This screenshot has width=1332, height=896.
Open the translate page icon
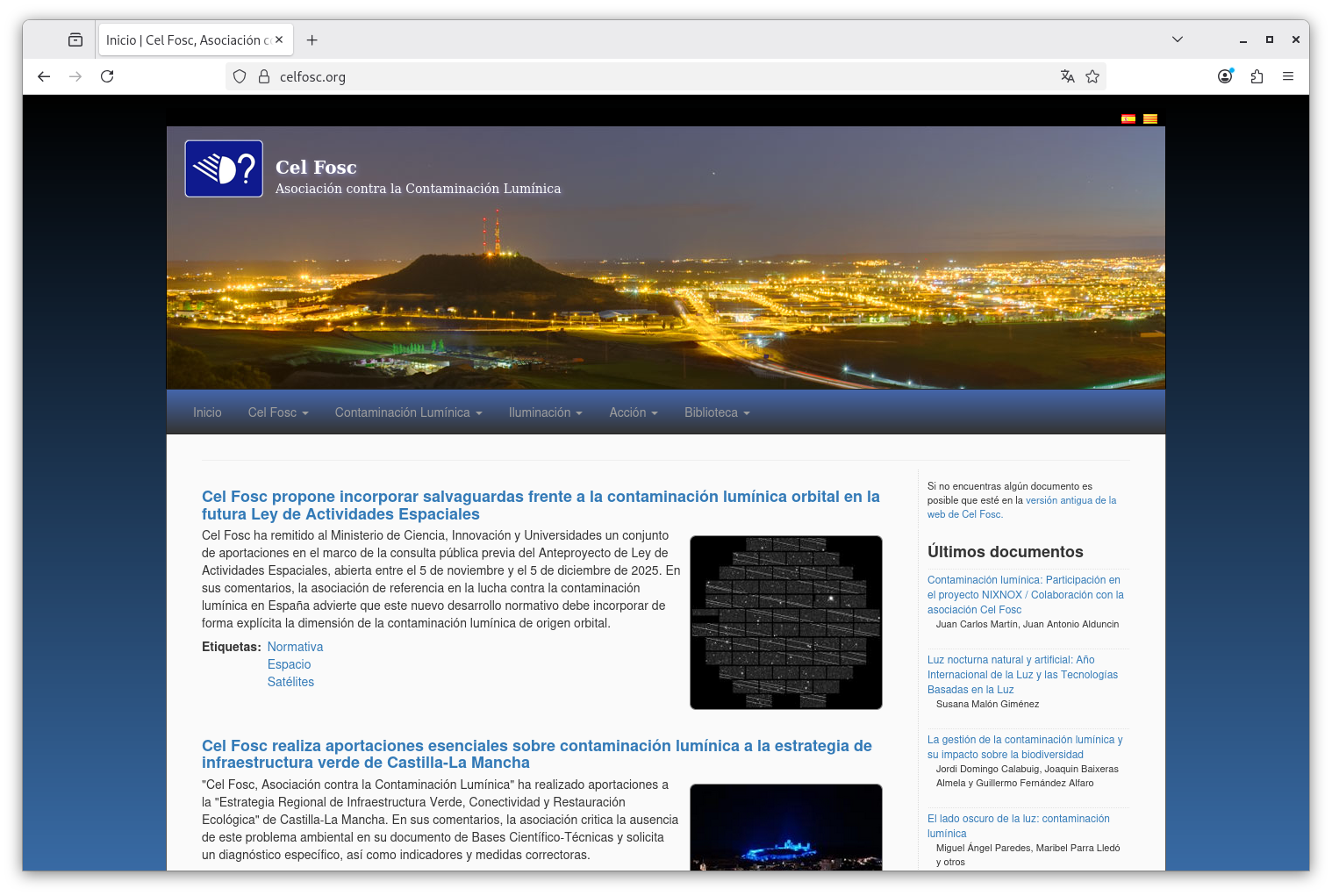coord(1067,76)
